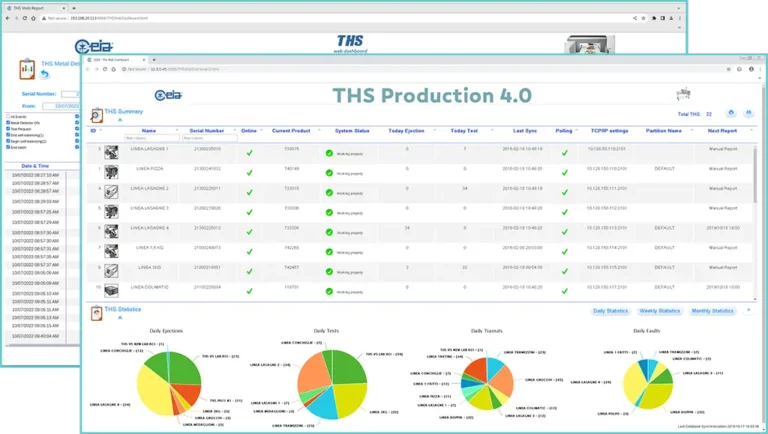768x434 pixels.
Task: Click the print round icon at far right of summary
Action: (748, 113)
